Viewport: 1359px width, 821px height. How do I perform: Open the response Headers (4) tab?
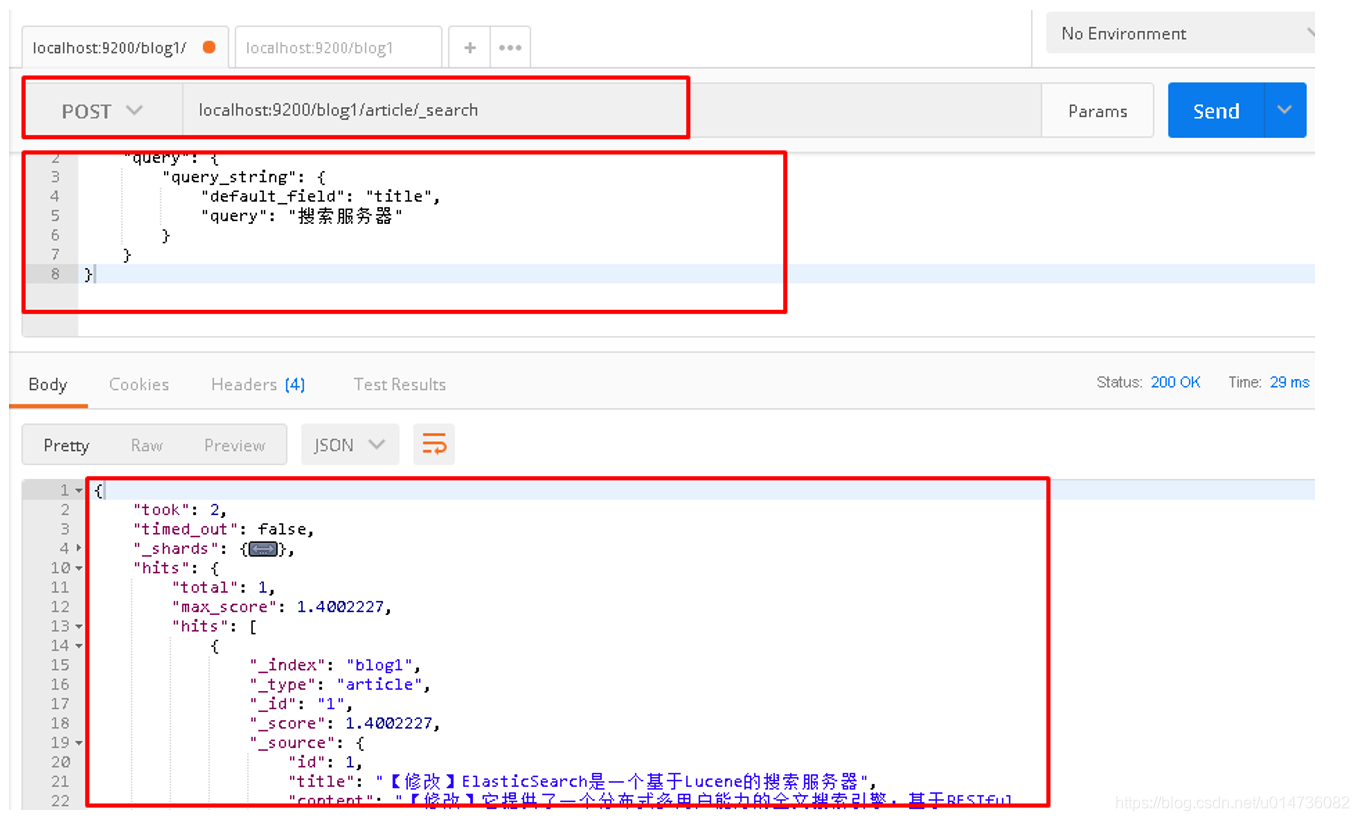click(258, 384)
